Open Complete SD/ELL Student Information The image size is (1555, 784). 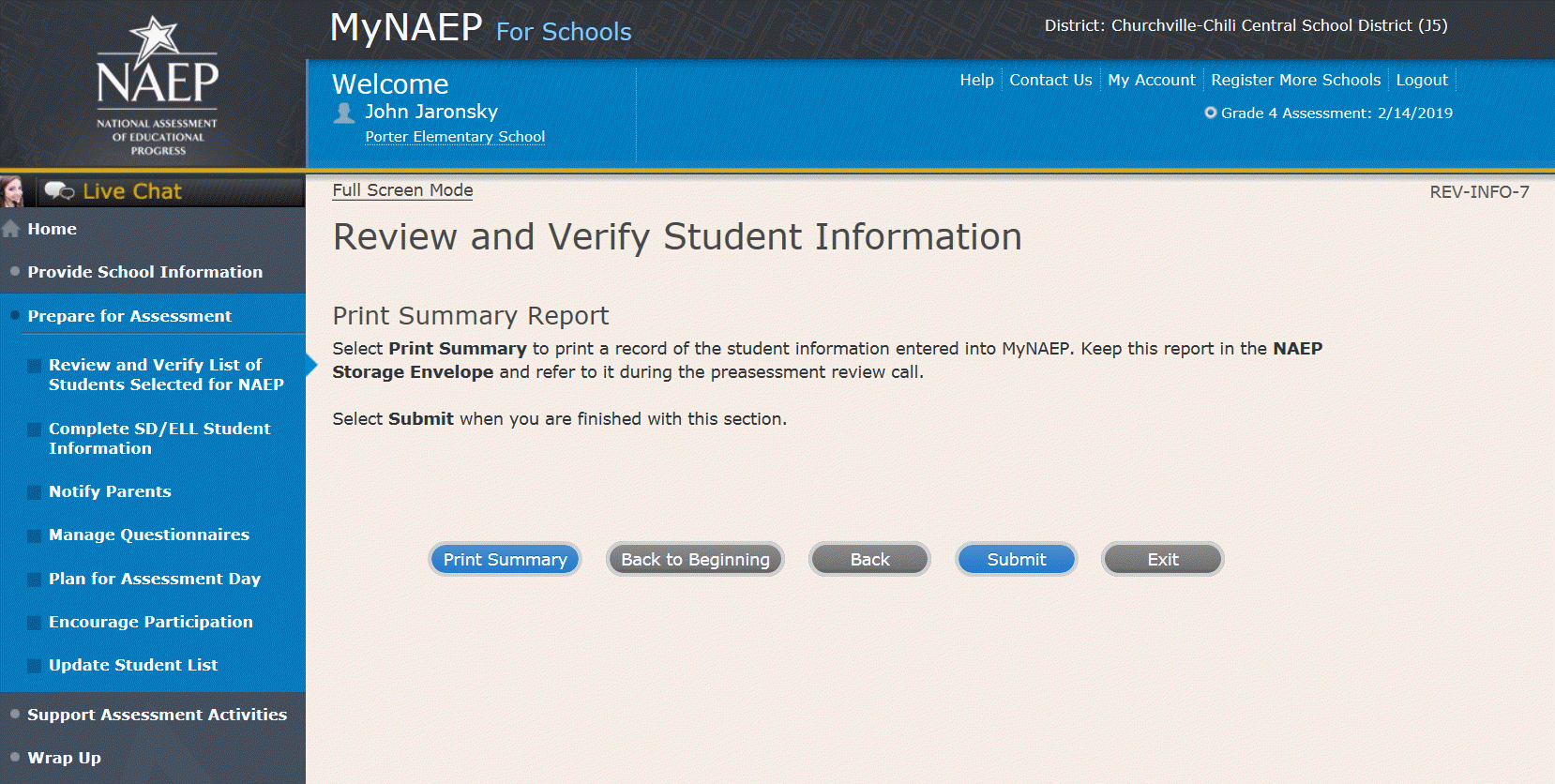(159, 438)
